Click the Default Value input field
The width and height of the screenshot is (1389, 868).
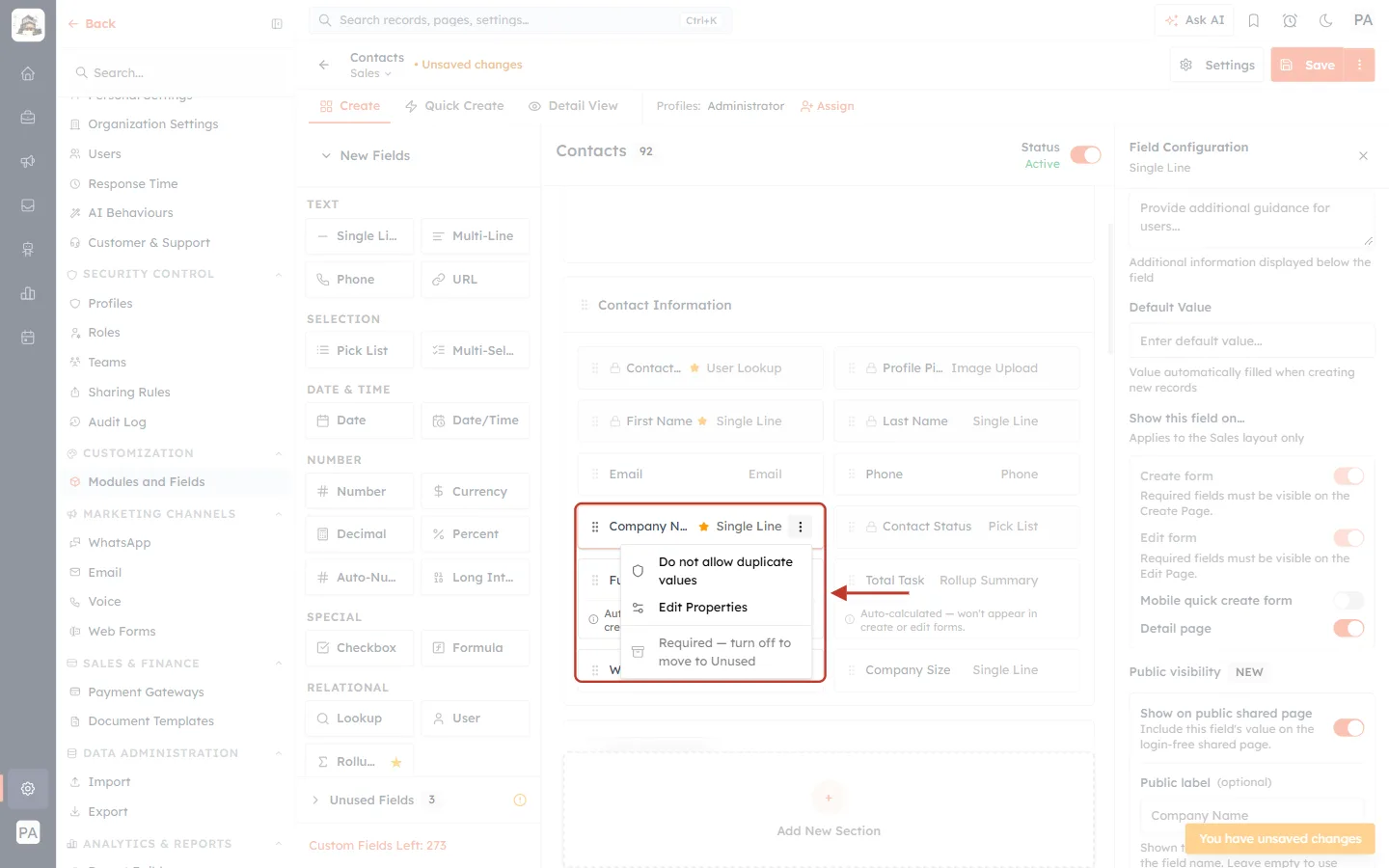(x=1252, y=340)
